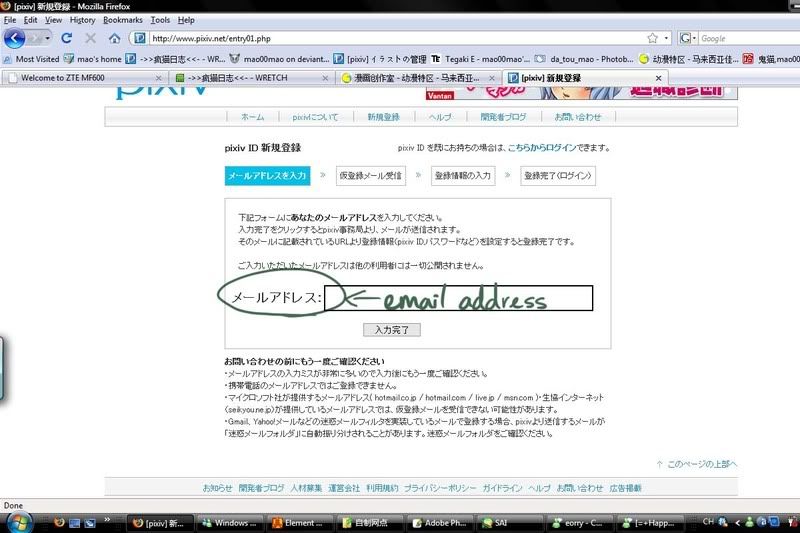Click the ホーム link in pixiv nav
800x533 pixels.
[x=253, y=117]
